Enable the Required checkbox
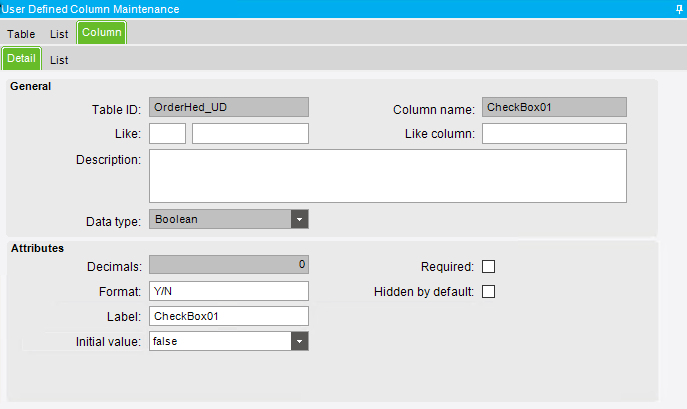Image resolution: width=687 pixels, height=409 pixels. (489, 266)
